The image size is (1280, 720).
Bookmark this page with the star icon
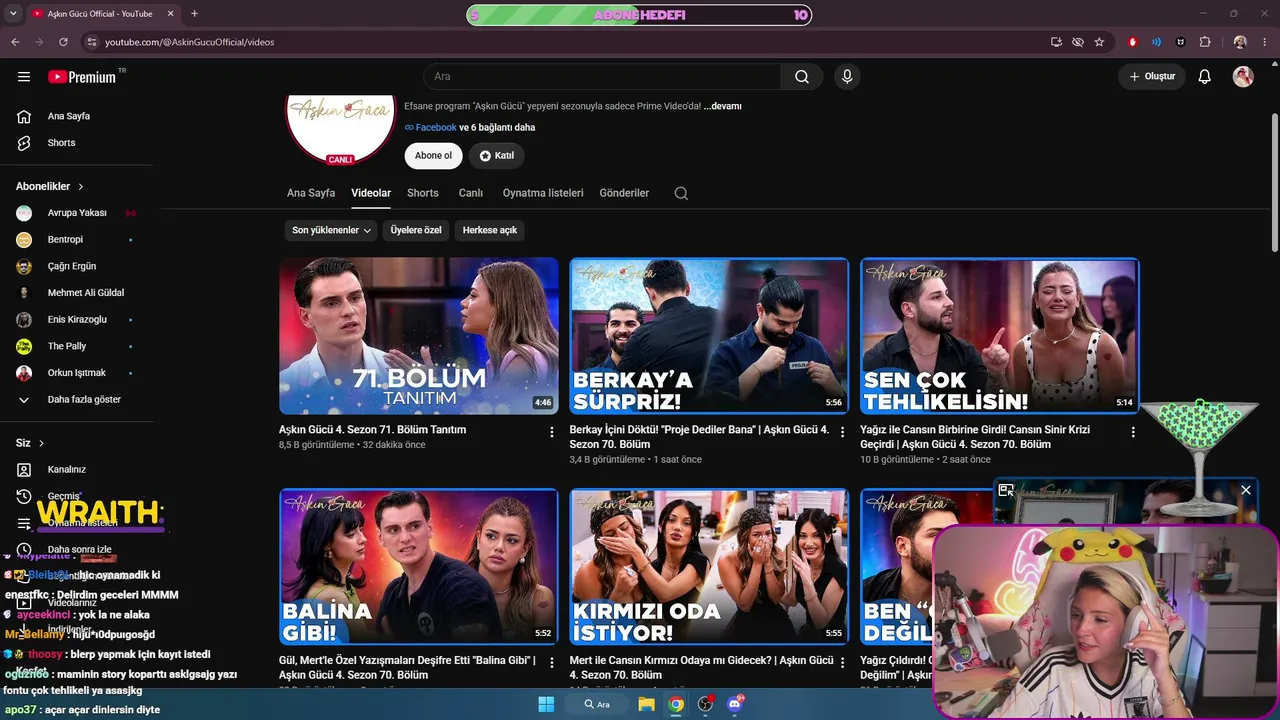point(1099,42)
